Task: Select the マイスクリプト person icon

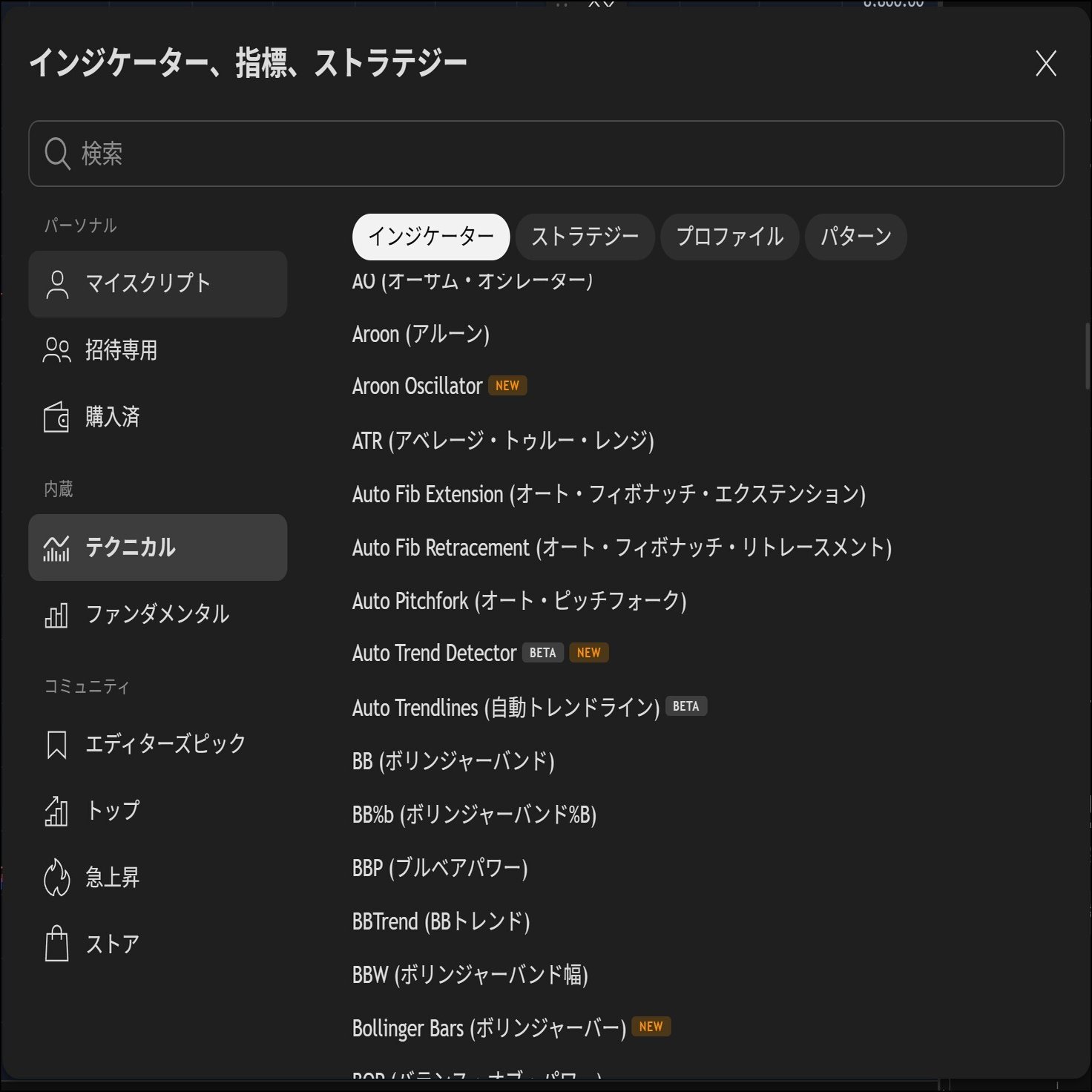Action: coord(57,283)
